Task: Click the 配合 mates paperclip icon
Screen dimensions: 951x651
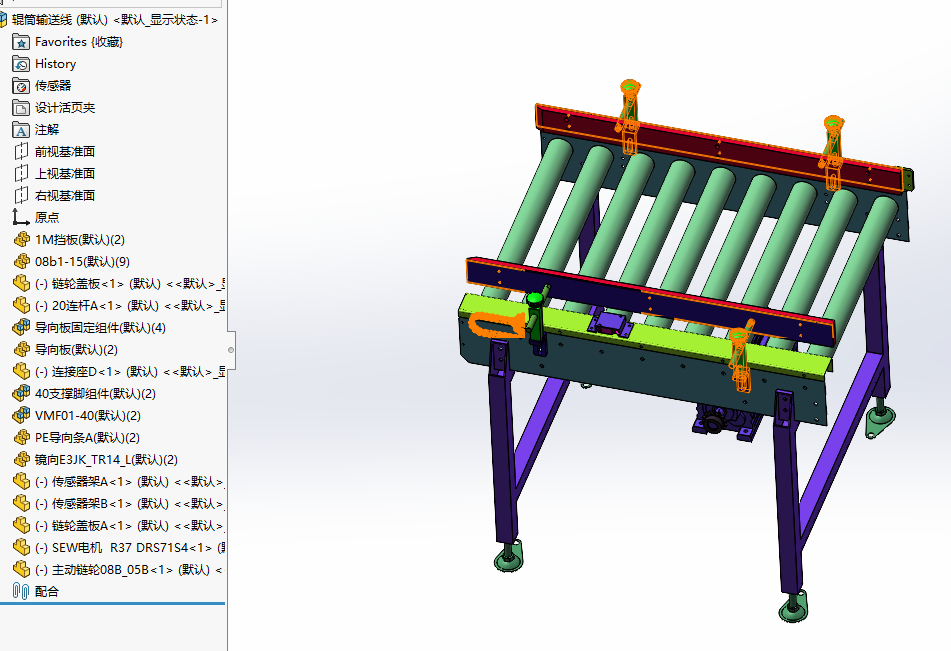Action: tap(21, 592)
